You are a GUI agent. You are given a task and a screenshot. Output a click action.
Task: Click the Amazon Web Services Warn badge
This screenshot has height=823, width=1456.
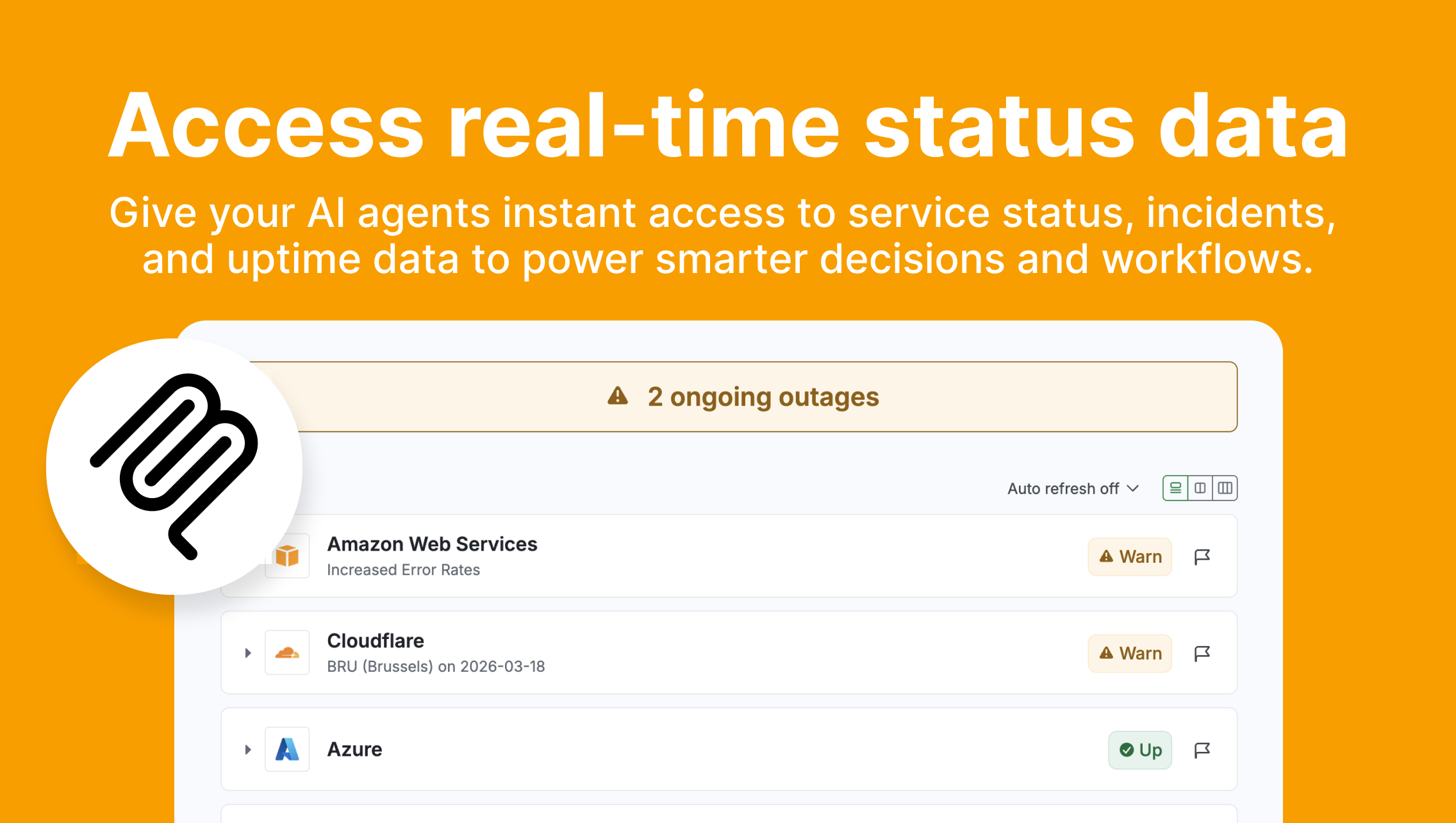1130,556
